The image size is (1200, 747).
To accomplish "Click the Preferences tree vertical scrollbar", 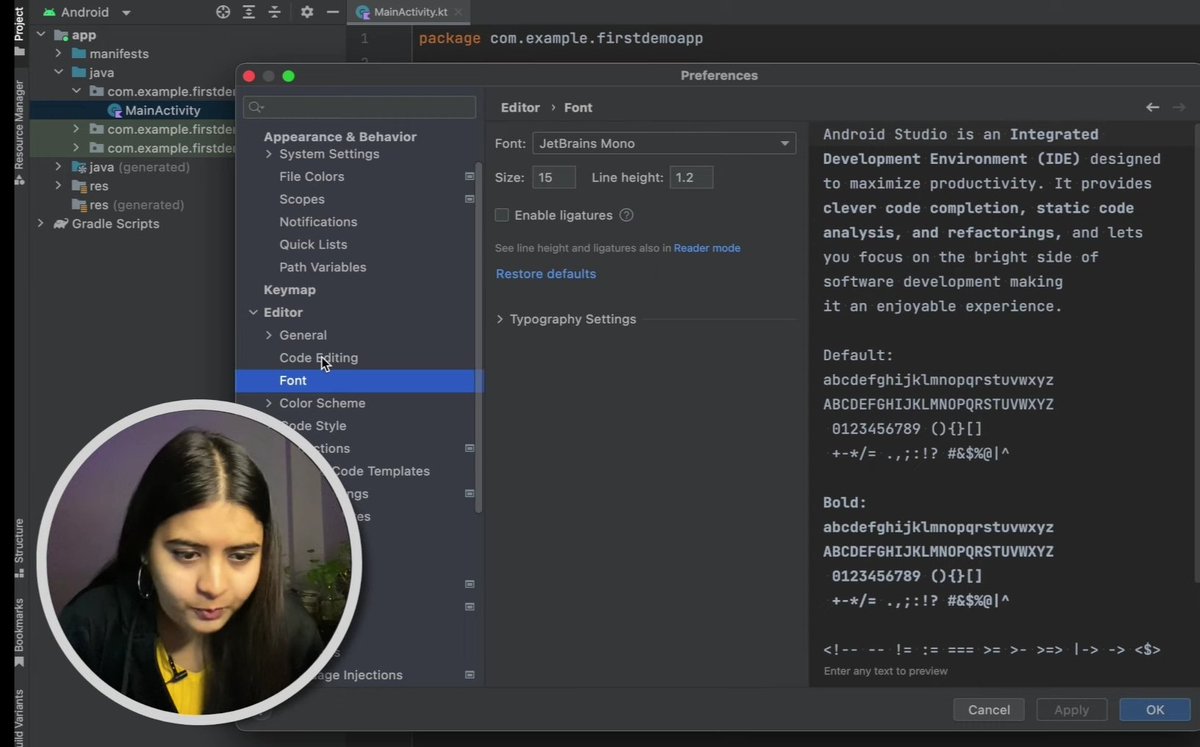I will [x=479, y=340].
